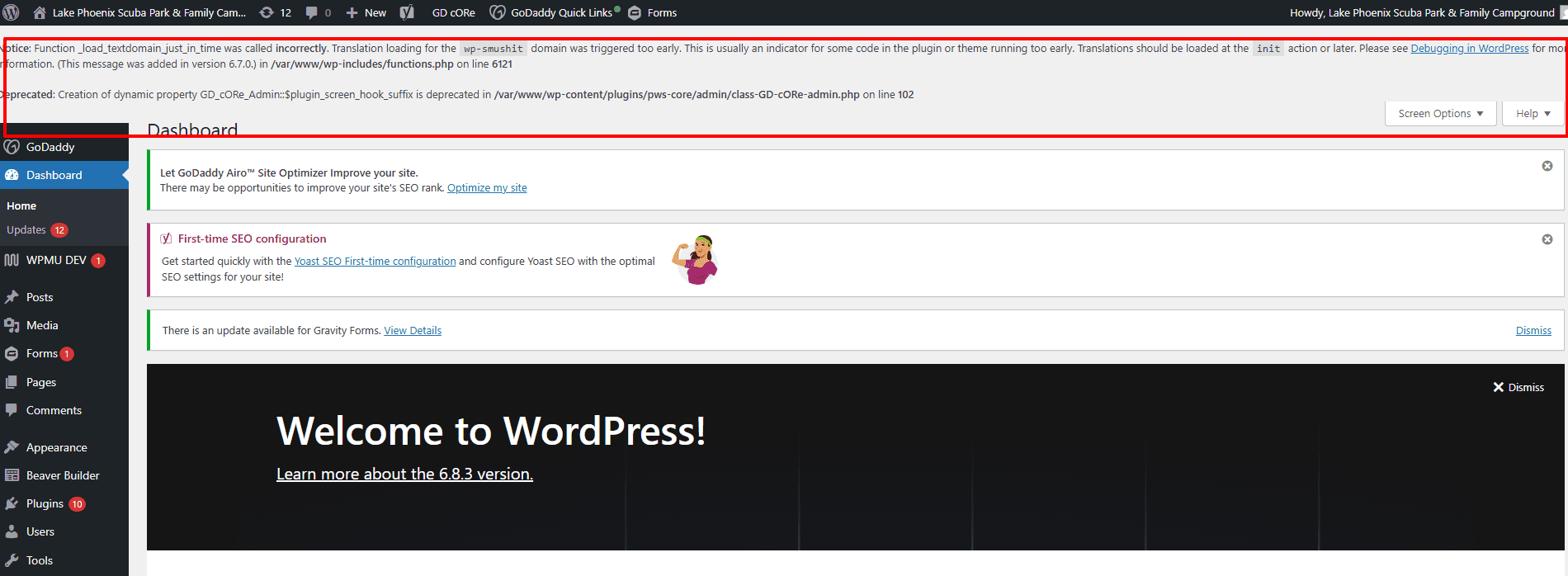Expand the Help dropdown tab
The width and height of the screenshot is (1568, 576).
click(1533, 114)
